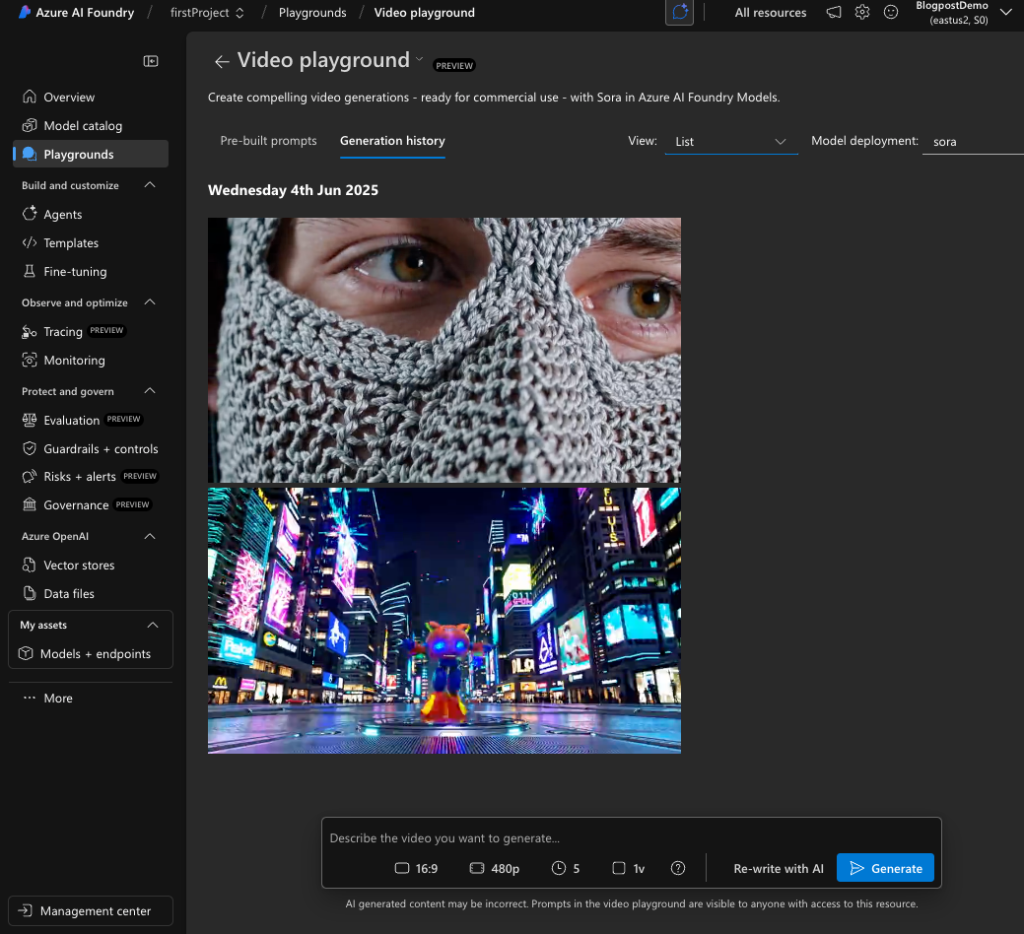The height and width of the screenshot is (934, 1024).
Task: Open the neon city robot video thumbnail
Action: 444,620
